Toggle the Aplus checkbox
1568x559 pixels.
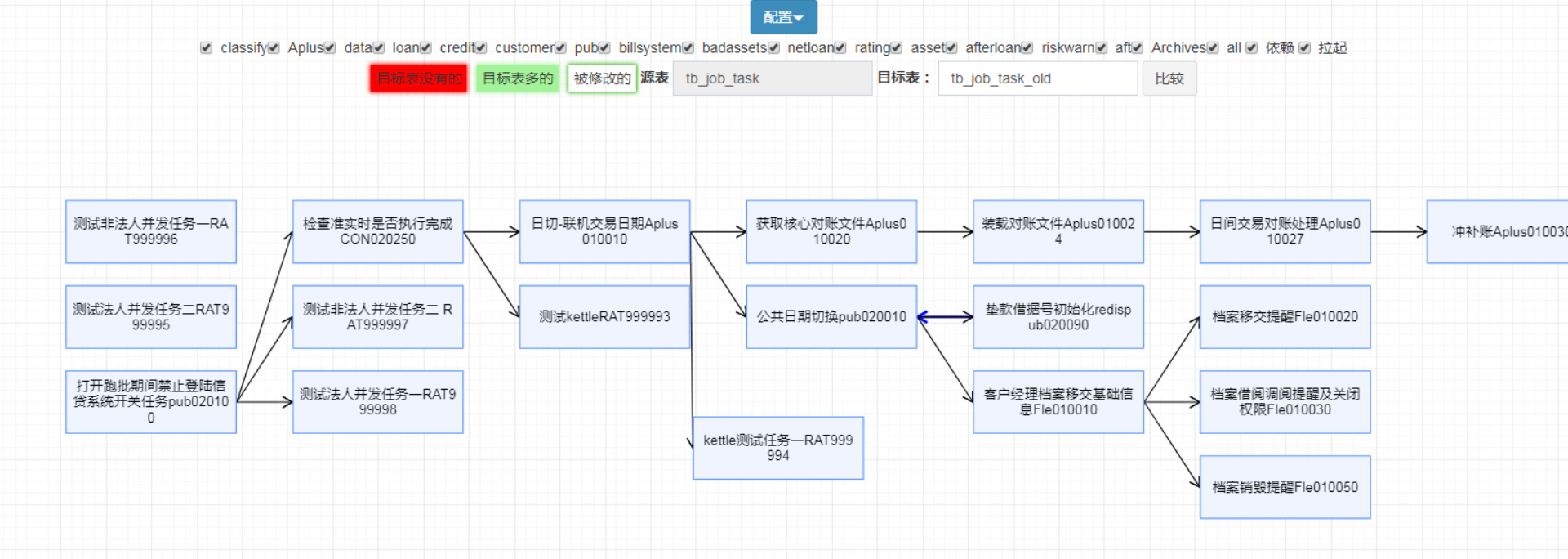pyautogui.click(x=274, y=48)
